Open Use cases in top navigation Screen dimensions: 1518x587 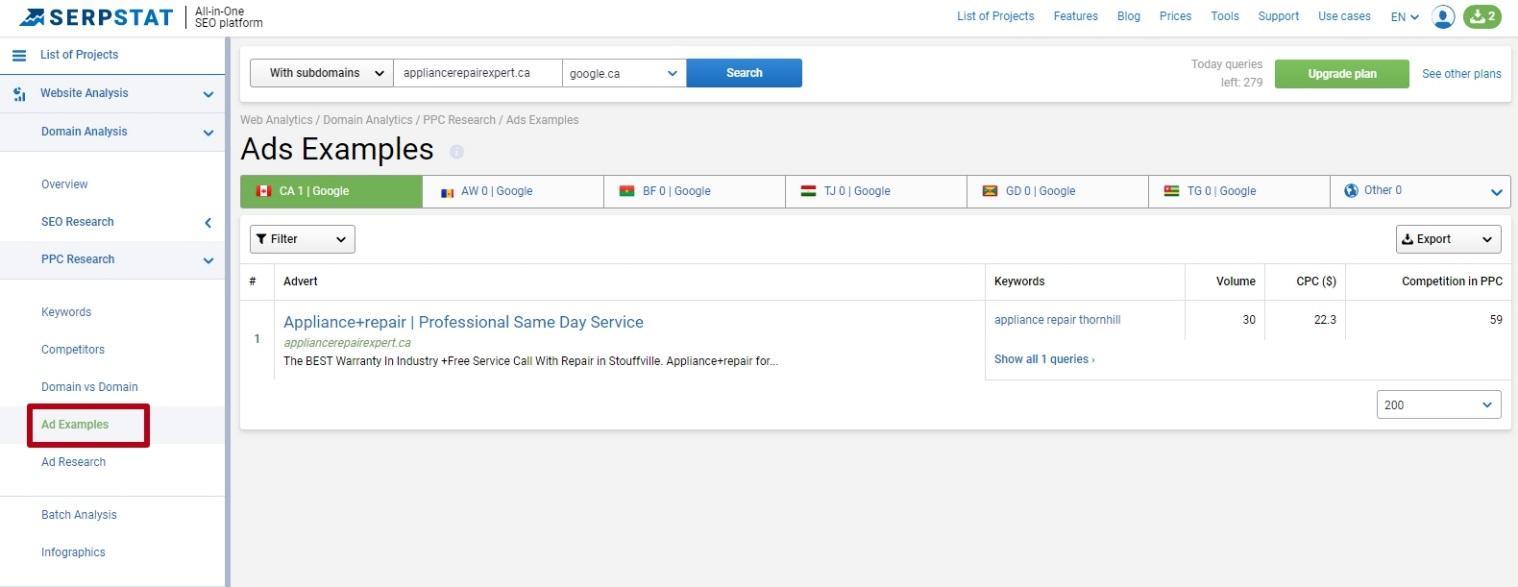1344,16
